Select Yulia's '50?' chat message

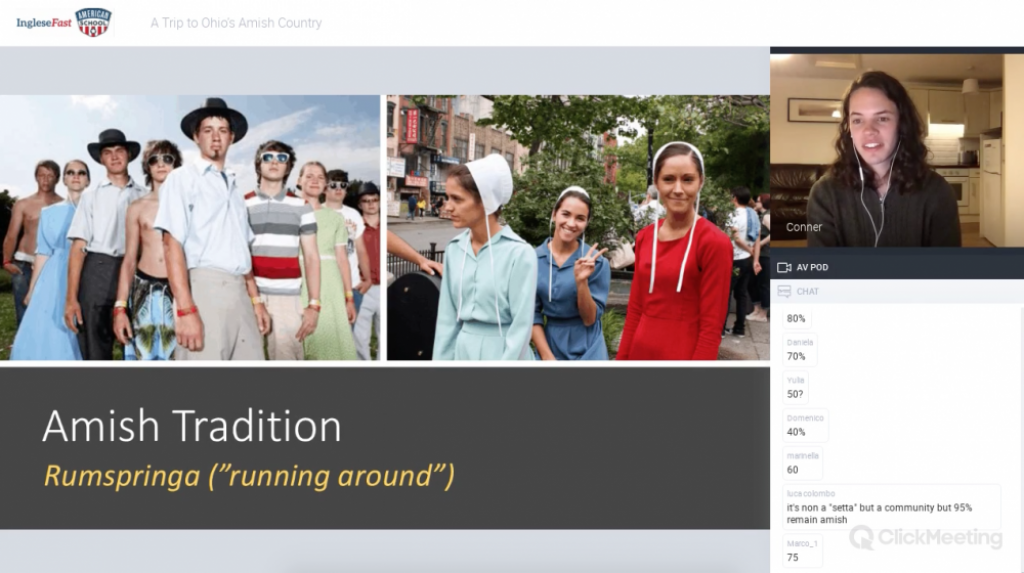[796, 393]
